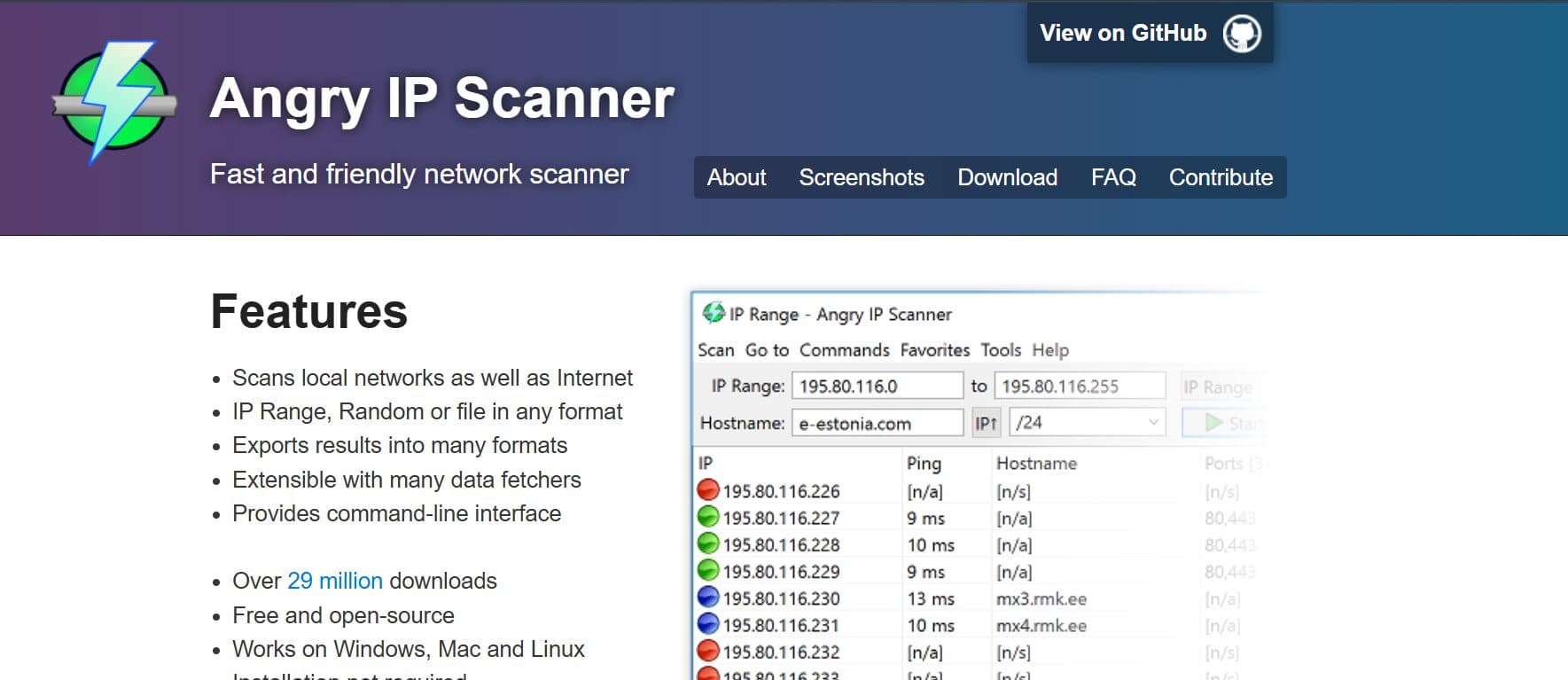Click the Features heading
The width and height of the screenshot is (1568, 680).
click(308, 311)
